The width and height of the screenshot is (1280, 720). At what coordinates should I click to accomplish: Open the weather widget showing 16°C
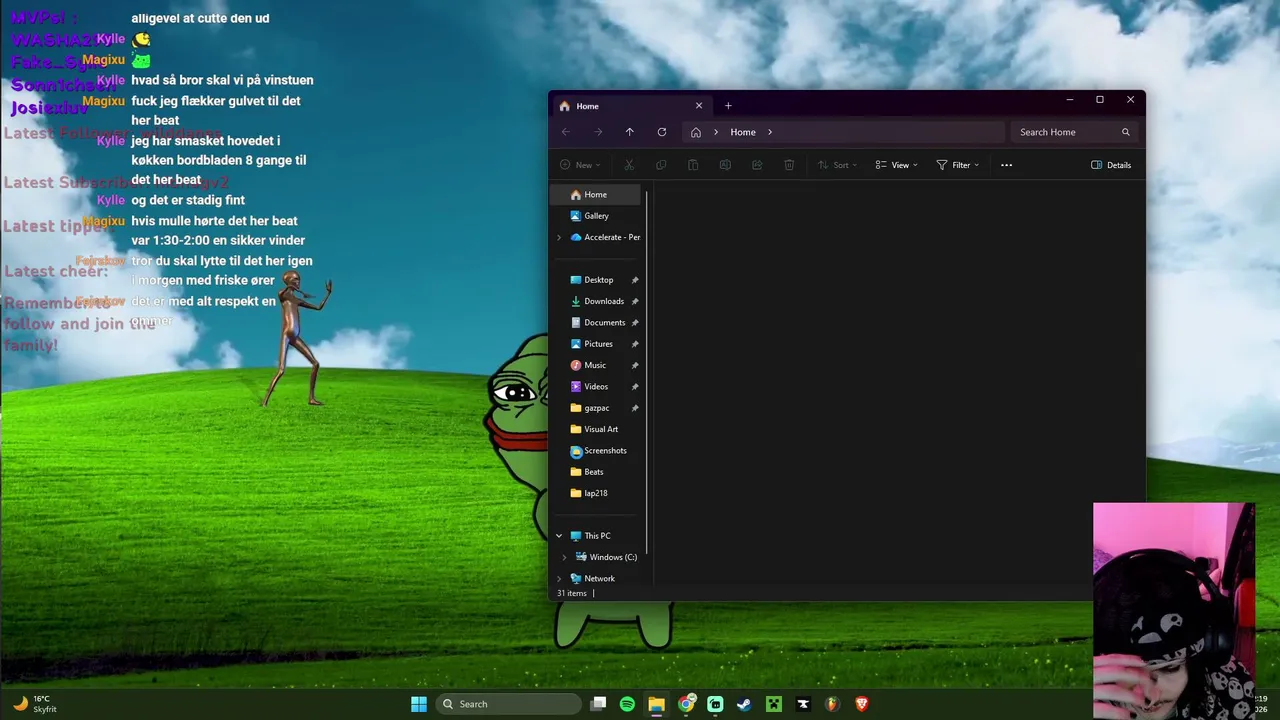coord(35,704)
